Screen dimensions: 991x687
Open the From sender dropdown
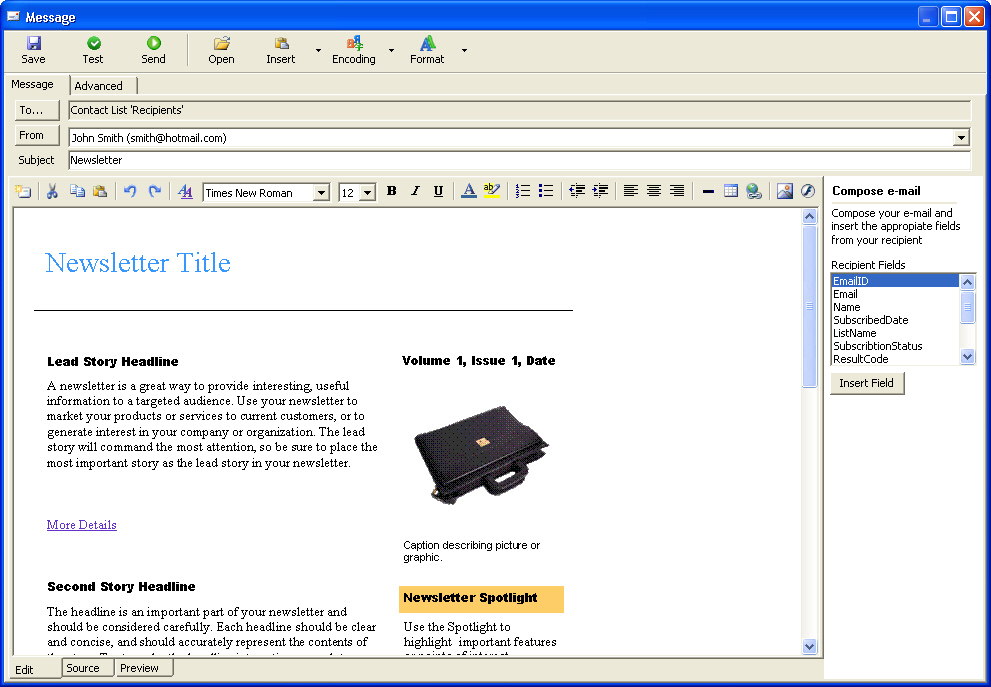pos(961,137)
